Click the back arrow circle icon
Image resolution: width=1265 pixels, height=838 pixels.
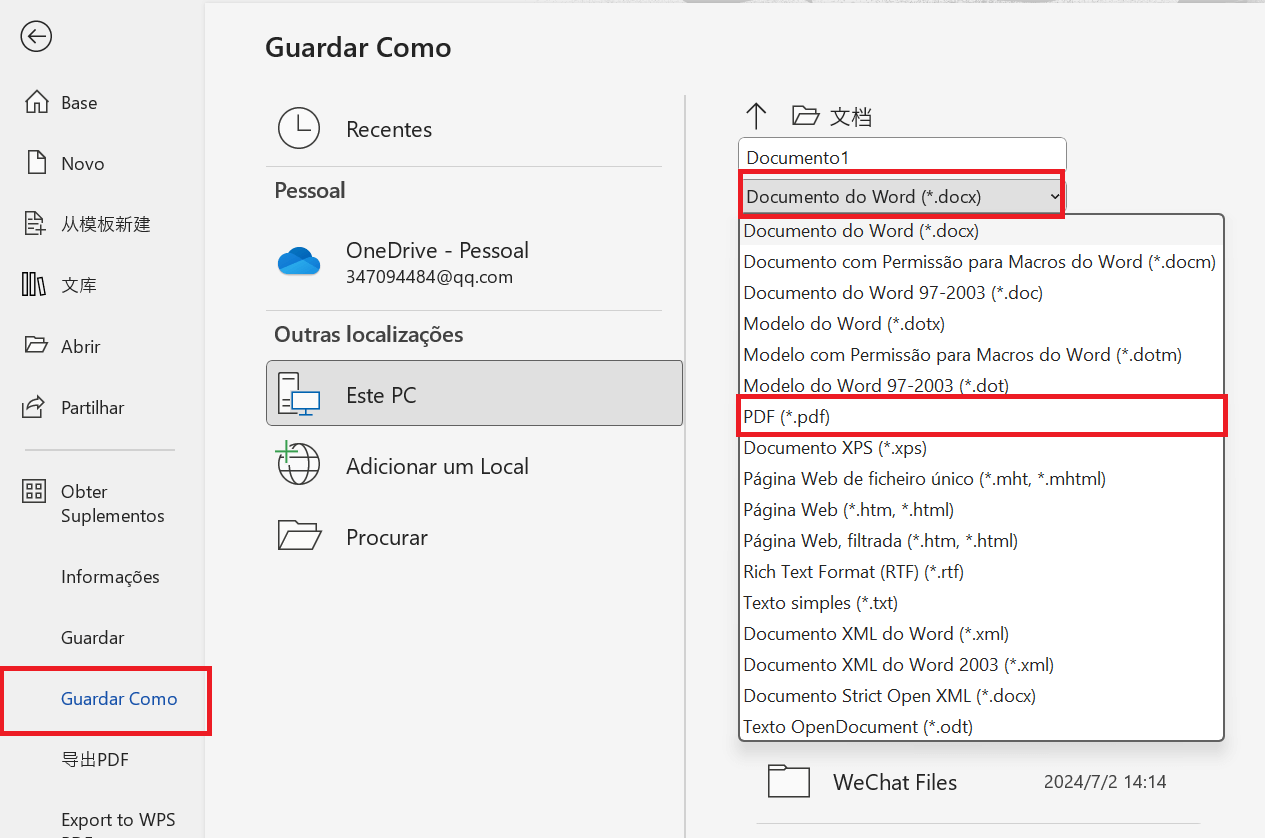click(x=36, y=37)
